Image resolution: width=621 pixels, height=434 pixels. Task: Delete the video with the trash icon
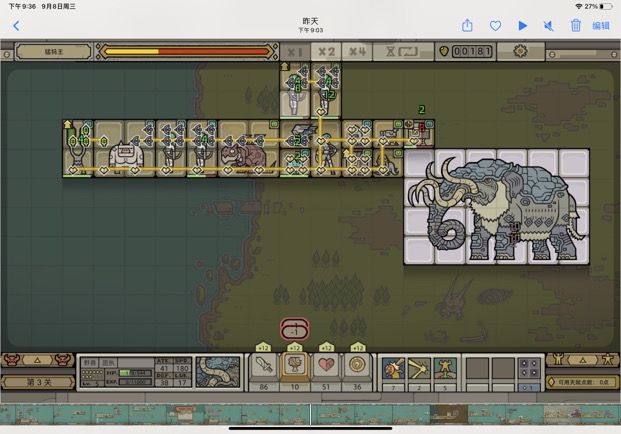tap(575, 26)
